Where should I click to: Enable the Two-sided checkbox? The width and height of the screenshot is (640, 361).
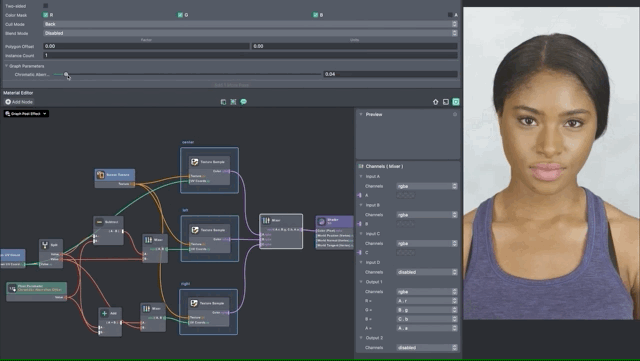click(x=46, y=6)
